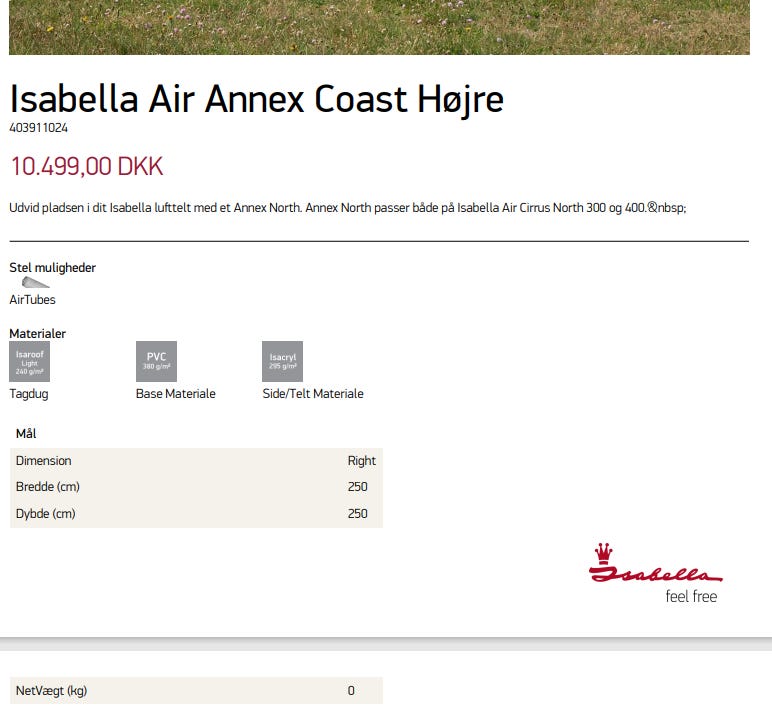Click the grass product photo at top
The height and width of the screenshot is (725, 772).
(379, 27)
